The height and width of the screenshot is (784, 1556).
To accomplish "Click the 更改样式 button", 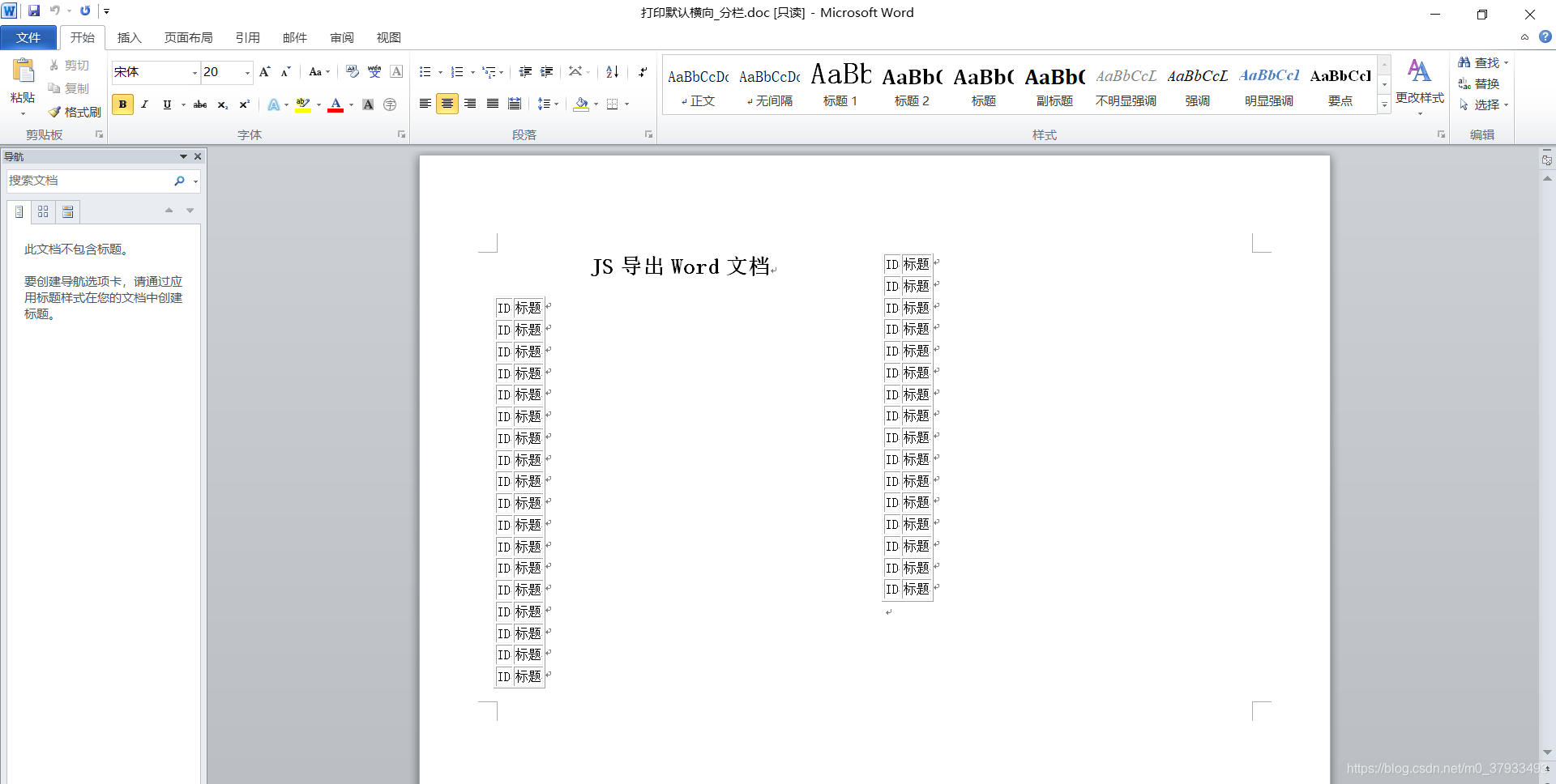I will coord(1419,85).
